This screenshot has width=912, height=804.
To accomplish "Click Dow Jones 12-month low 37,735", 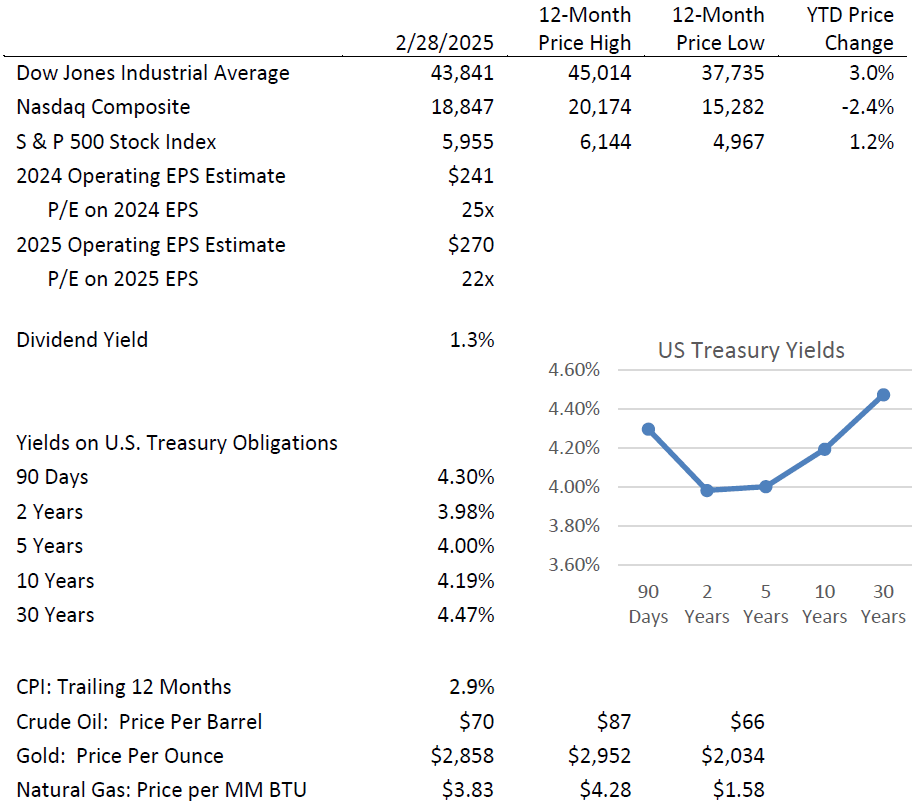I will pyautogui.click(x=733, y=73).
